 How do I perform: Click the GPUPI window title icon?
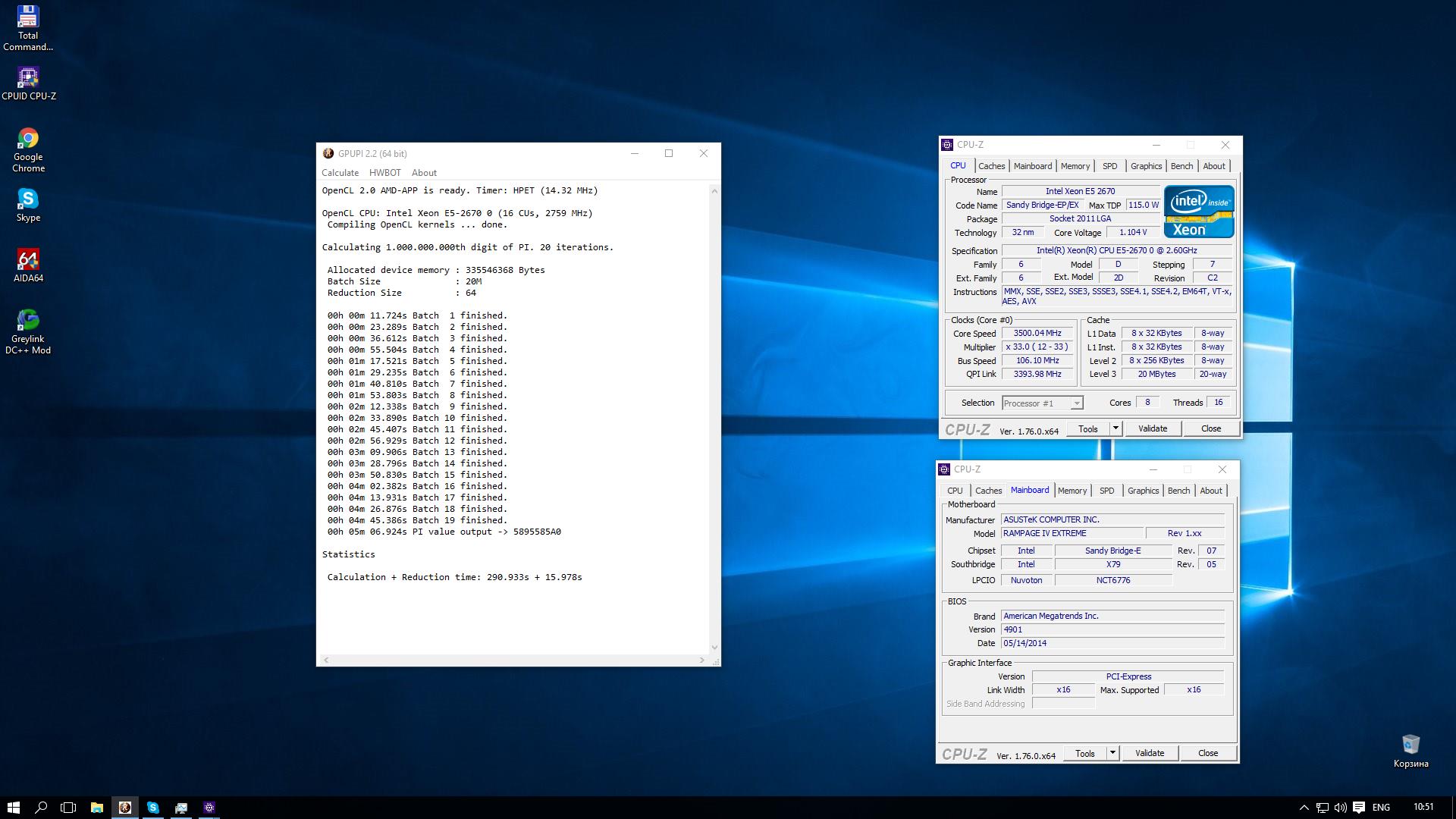pyautogui.click(x=328, y=153)
